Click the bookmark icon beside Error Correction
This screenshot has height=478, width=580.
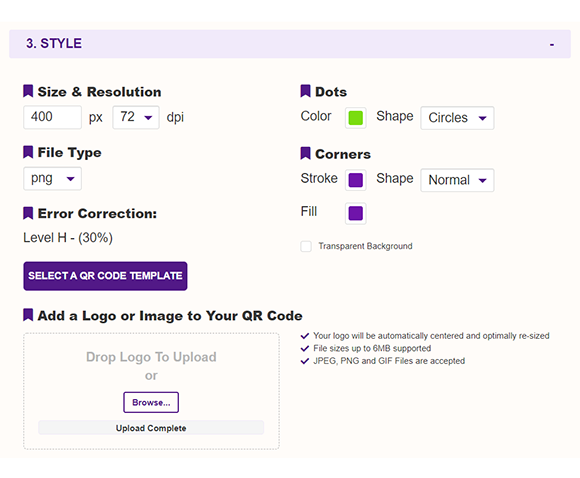tap(28, 213)
